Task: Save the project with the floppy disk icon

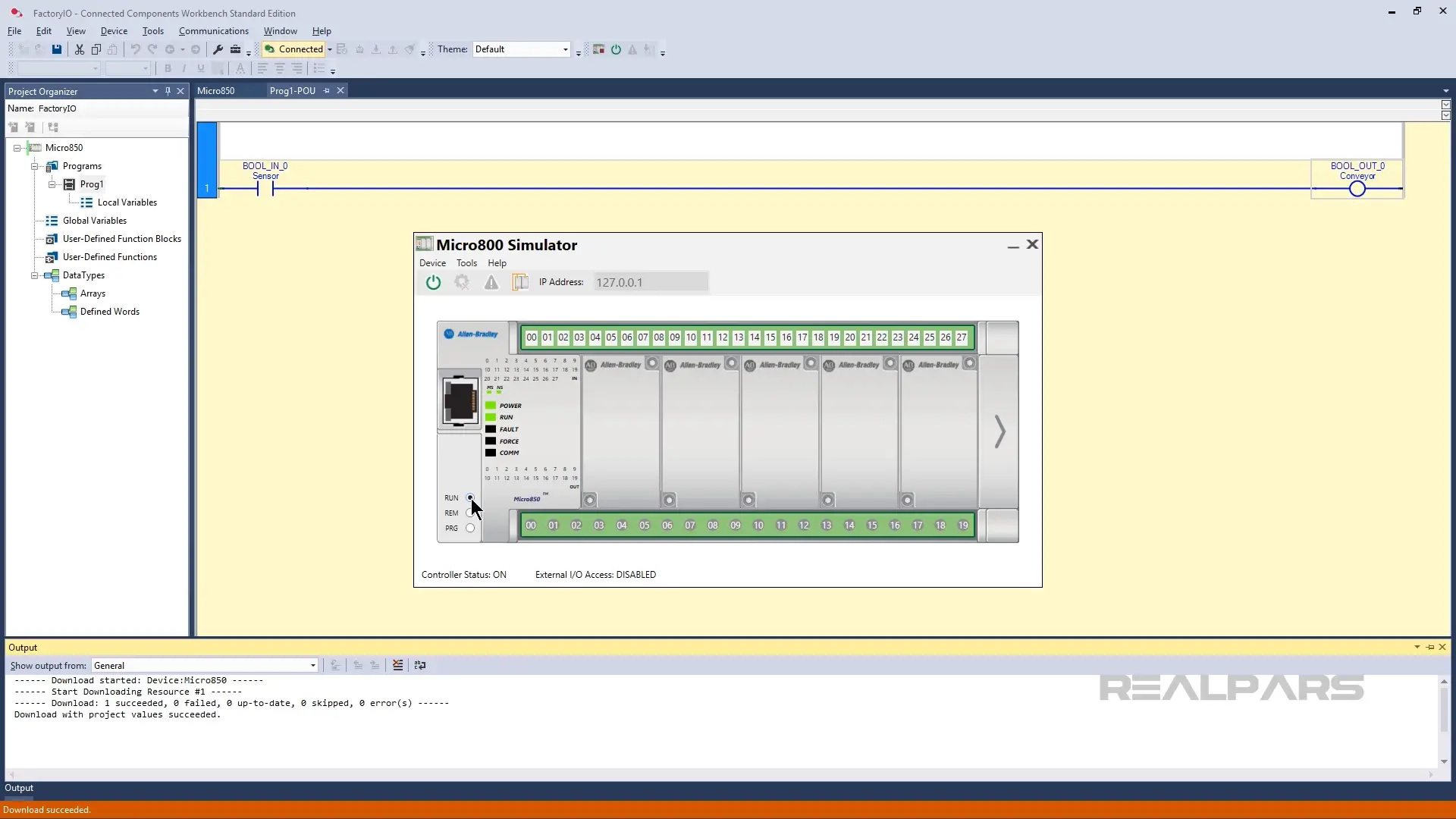Action: point(57,49)
